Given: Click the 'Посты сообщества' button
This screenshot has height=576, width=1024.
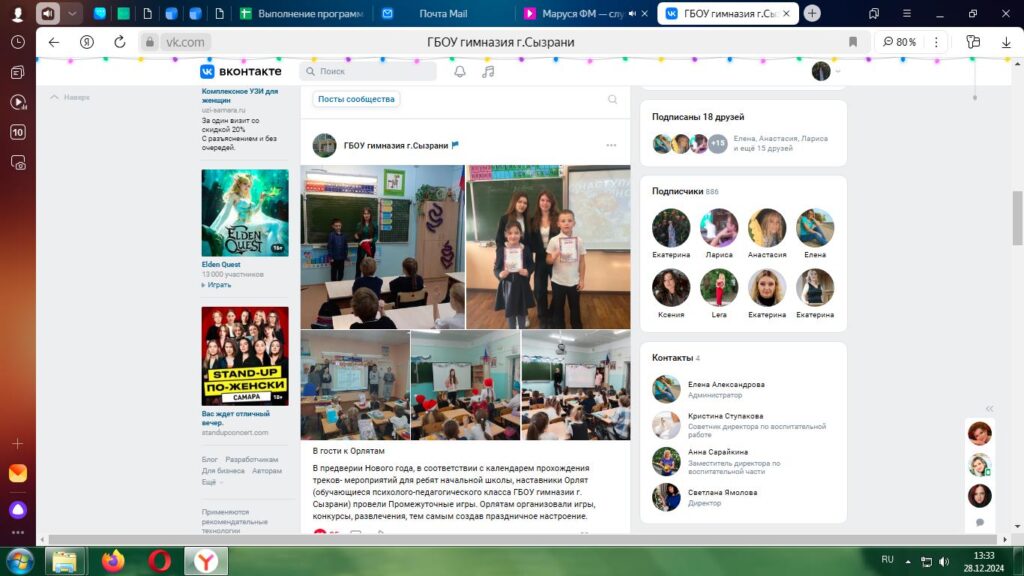Looking at the screenshot, I should pyautogui.click(x=357, y=99).
